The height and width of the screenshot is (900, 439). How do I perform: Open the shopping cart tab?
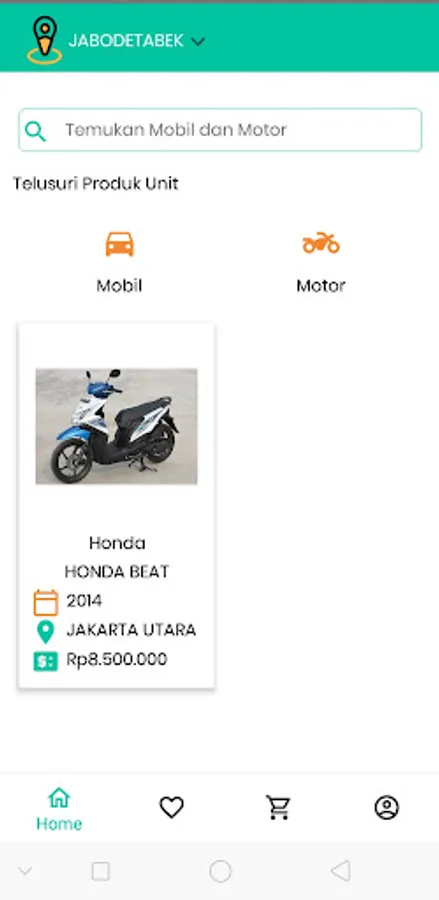(x=279, y=807)
